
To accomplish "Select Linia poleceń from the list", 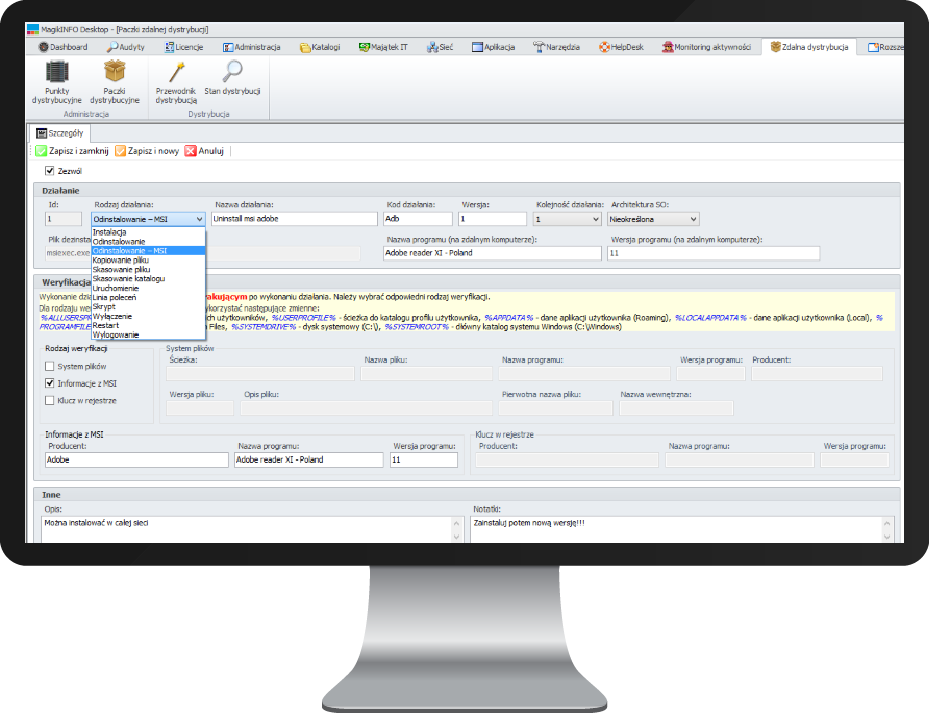I will (148, 298).
